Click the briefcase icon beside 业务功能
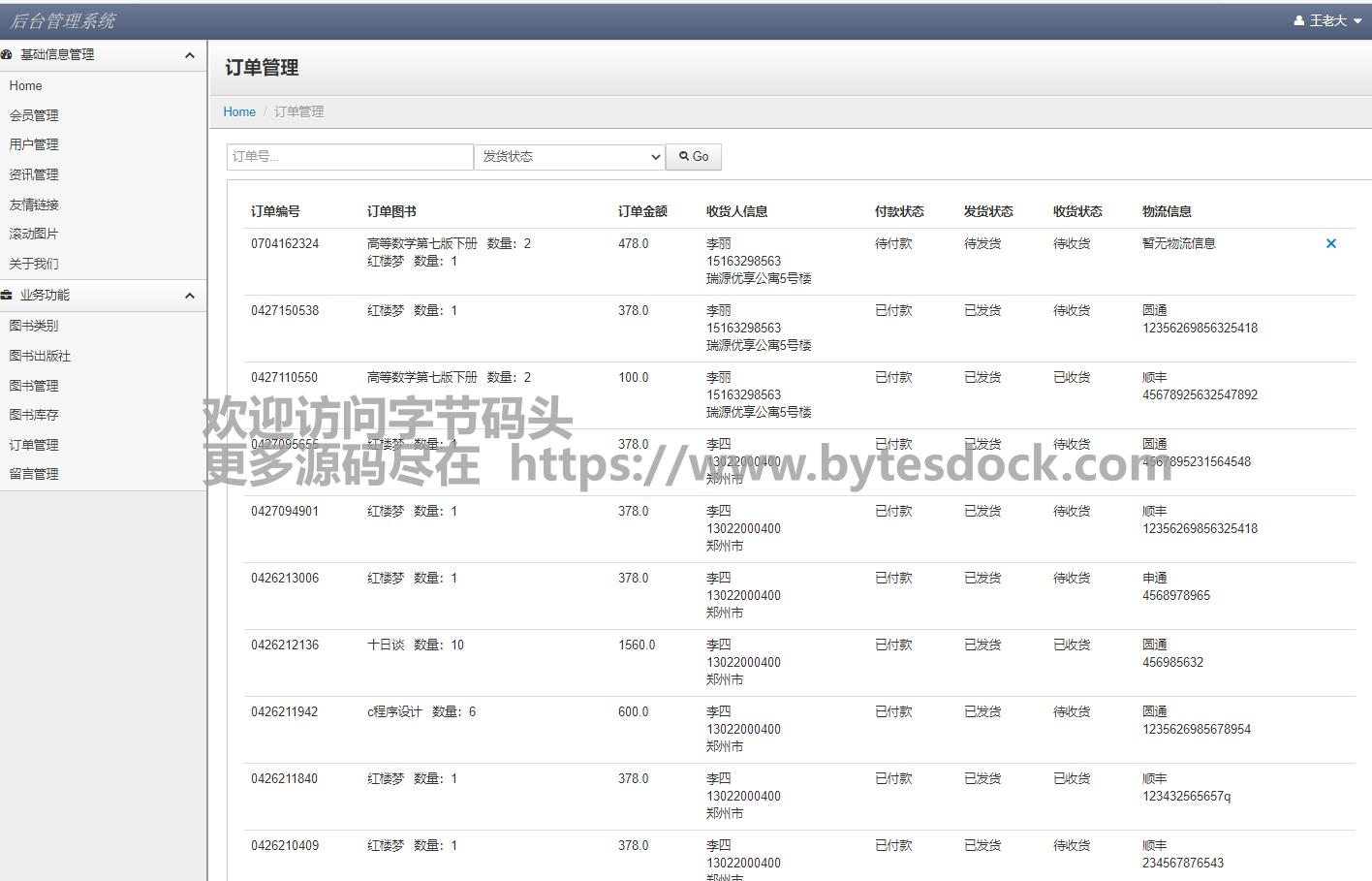This screenshot has height=881, width=1372. 7,296
